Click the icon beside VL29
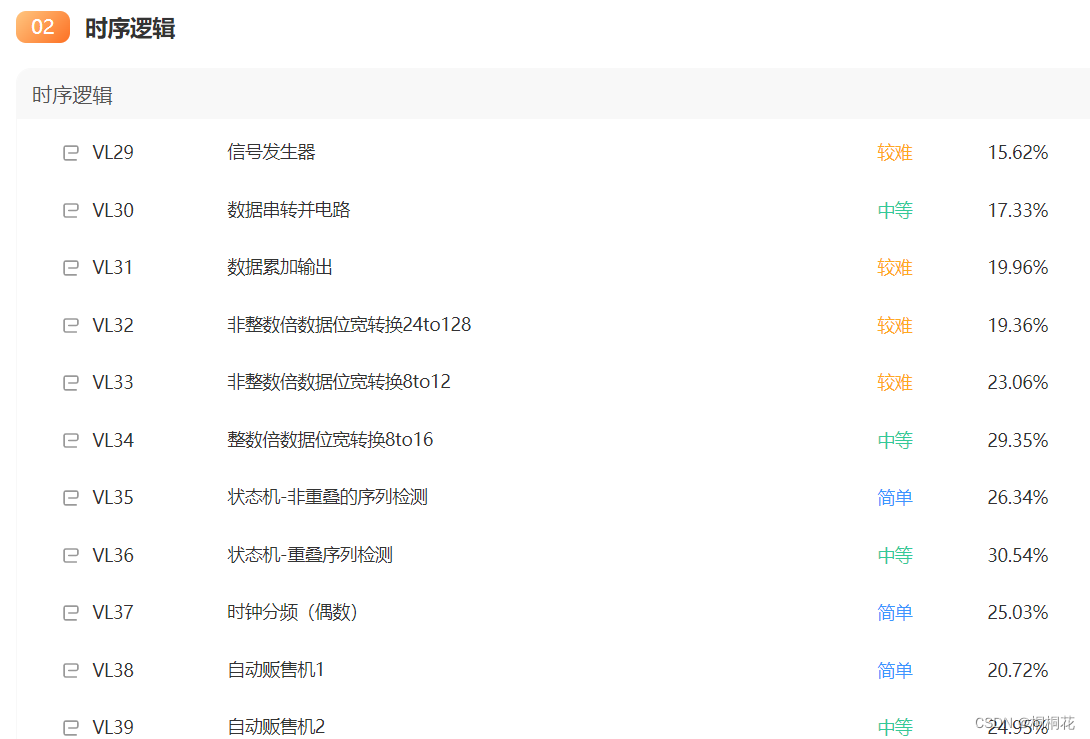 71,152
